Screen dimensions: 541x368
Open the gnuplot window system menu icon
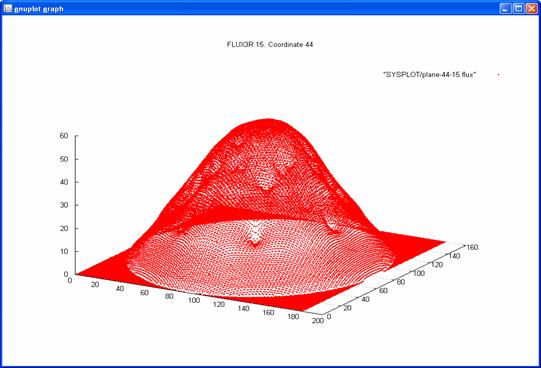click(x=8, y=8)
